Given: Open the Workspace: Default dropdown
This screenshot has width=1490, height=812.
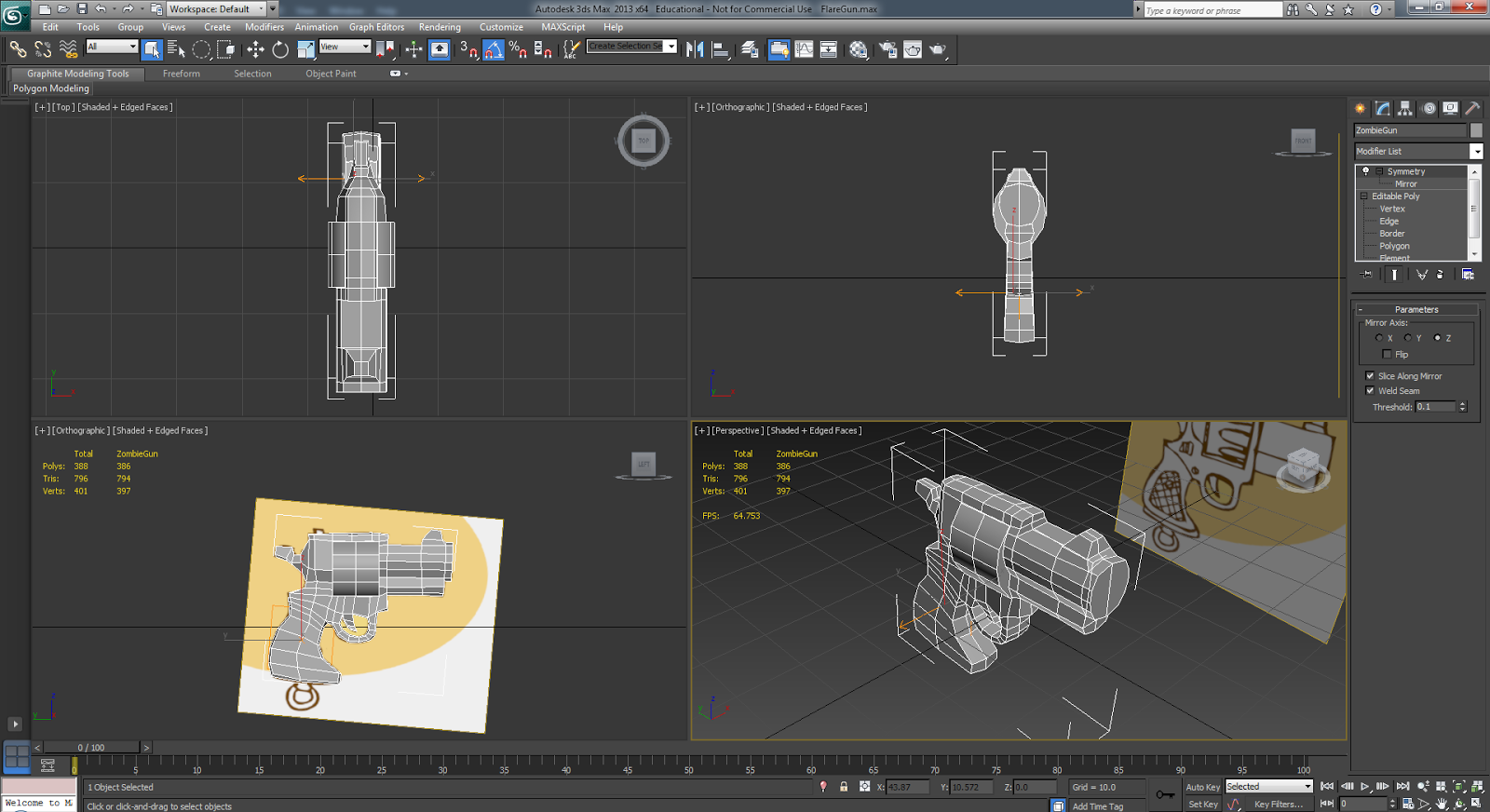Looking at the screenshot, I should pos(215,9).
